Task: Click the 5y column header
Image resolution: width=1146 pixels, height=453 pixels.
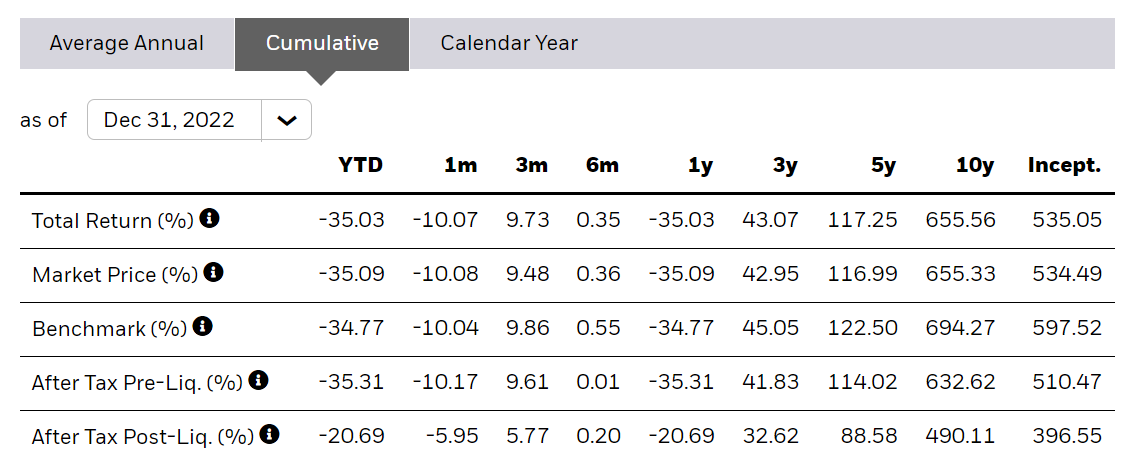Action: point(884,165)
